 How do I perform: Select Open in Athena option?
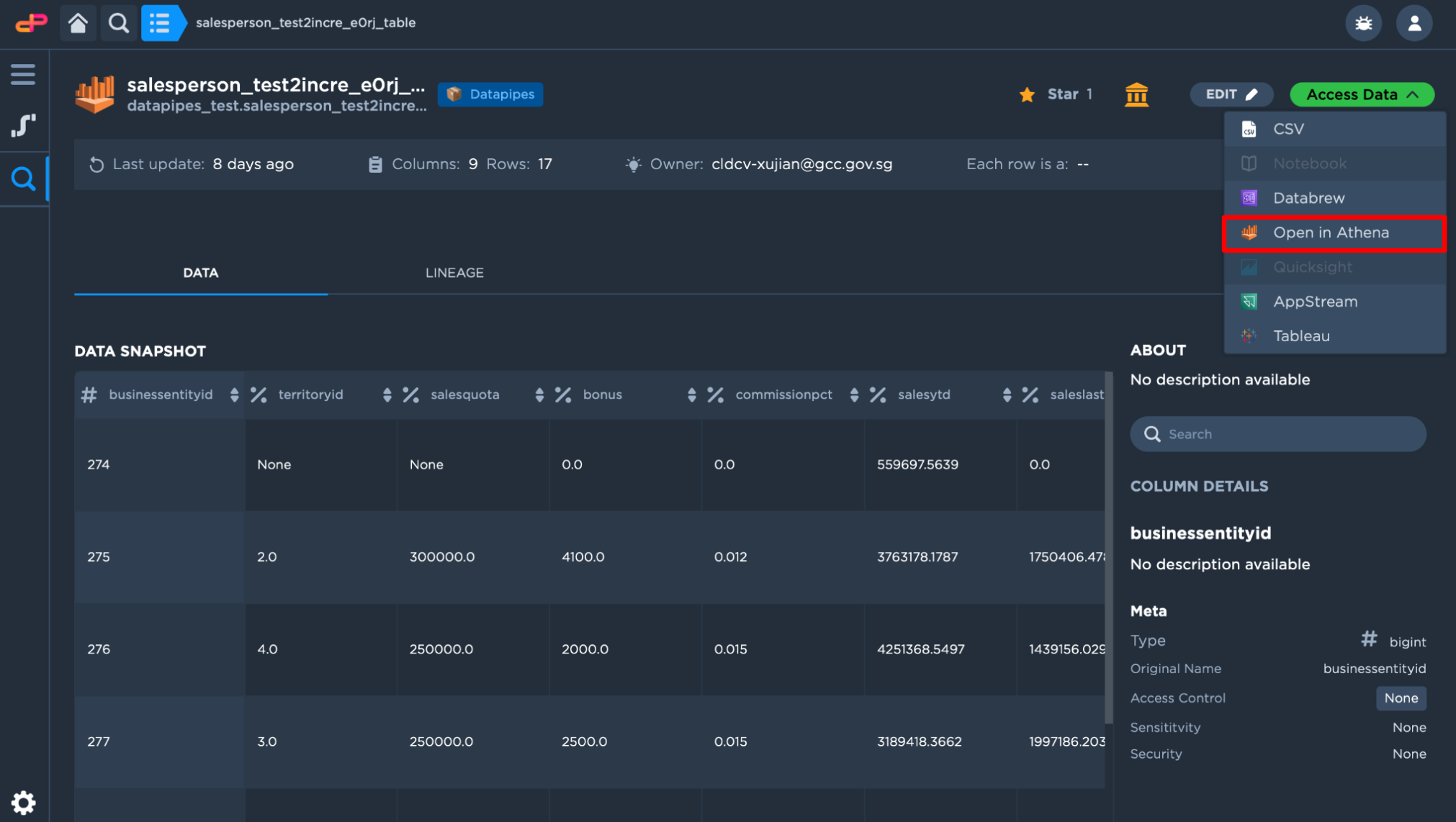(x=1335, y=232)
